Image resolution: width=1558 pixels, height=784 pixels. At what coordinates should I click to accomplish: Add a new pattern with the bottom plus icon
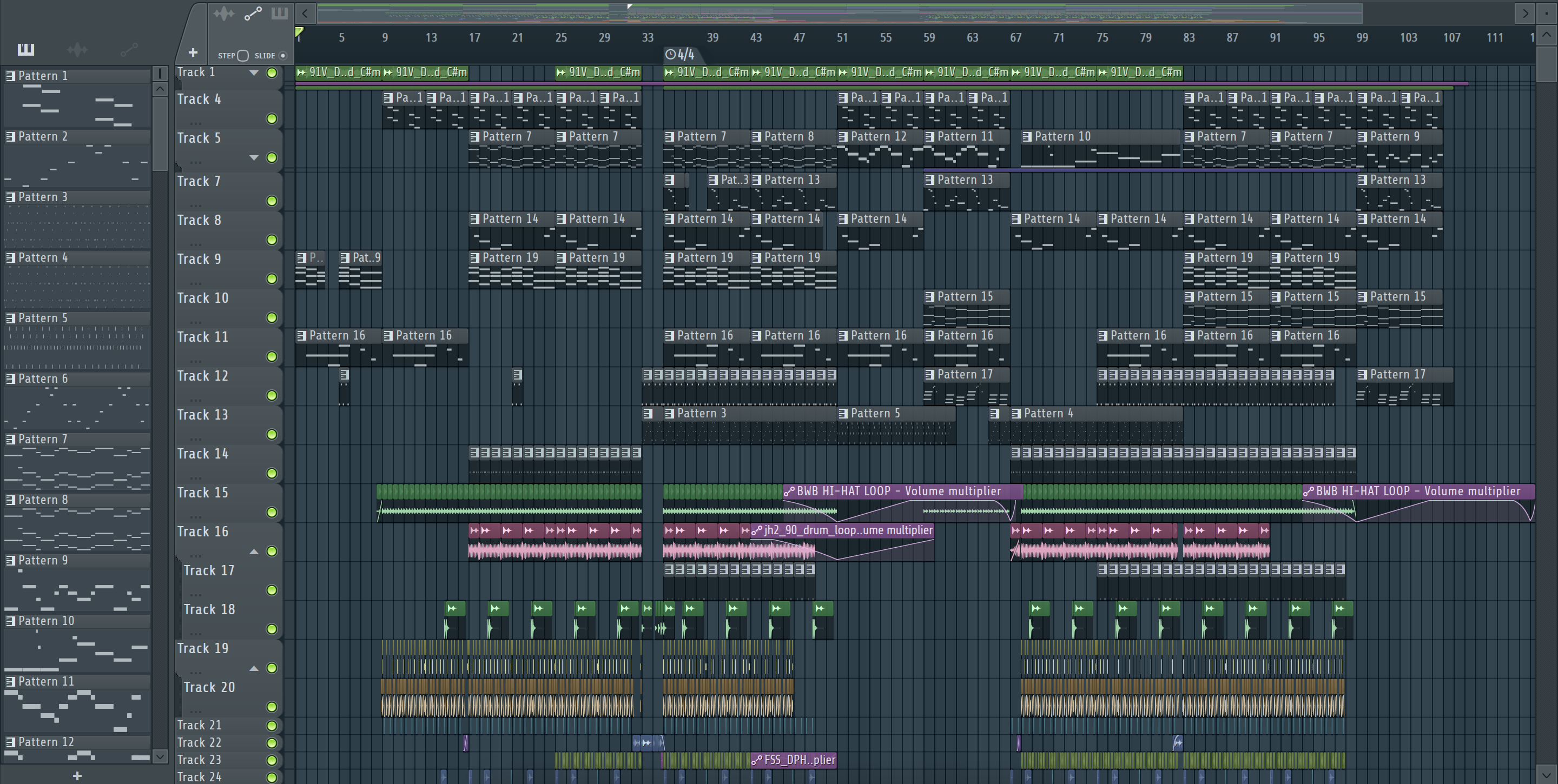click(x=77, y=775)
